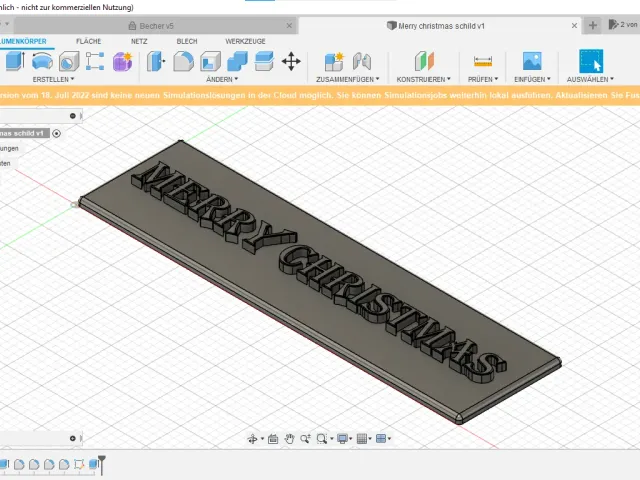Click the construction plane icon in Konstruieren
The width and height of the screenshot is (640, 480).
pos(424,62)
